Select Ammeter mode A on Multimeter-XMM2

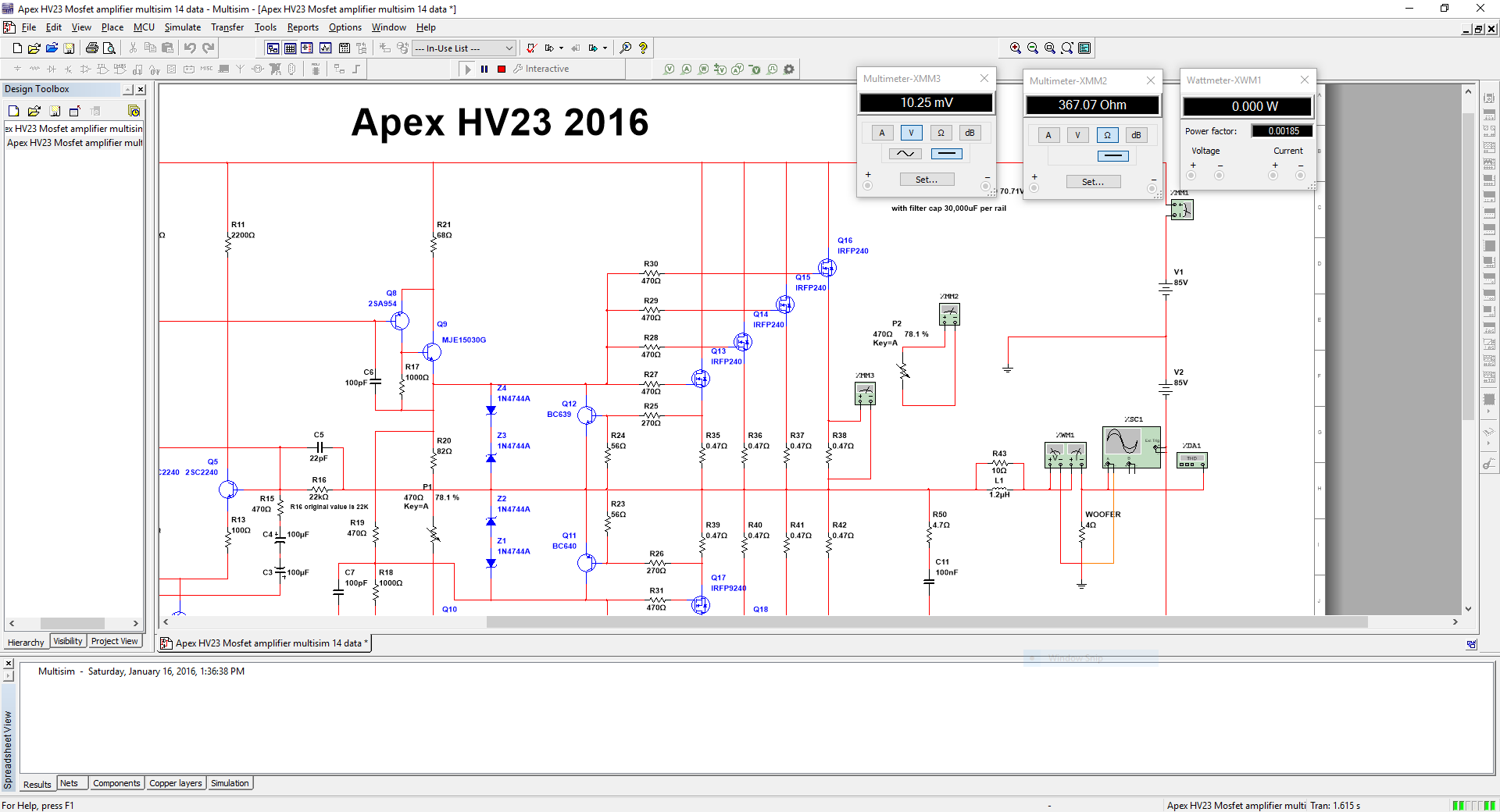coord(1048,135)
